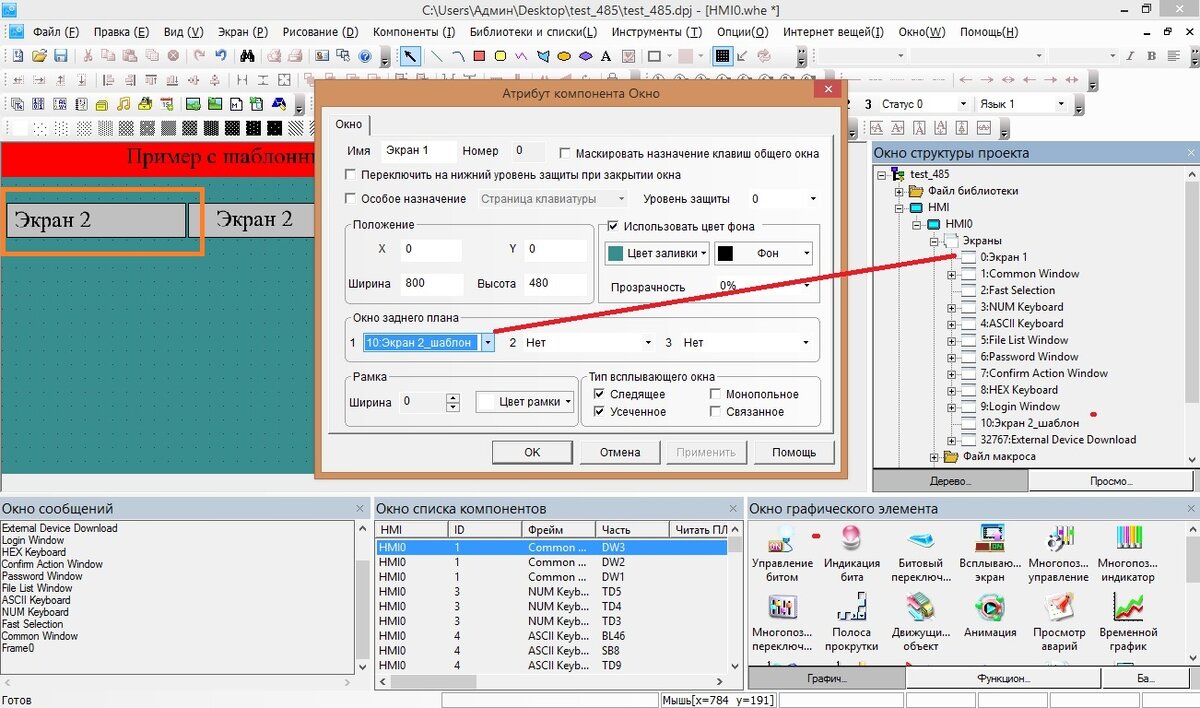Cut selection with the scissors icon

pos(88,56)
